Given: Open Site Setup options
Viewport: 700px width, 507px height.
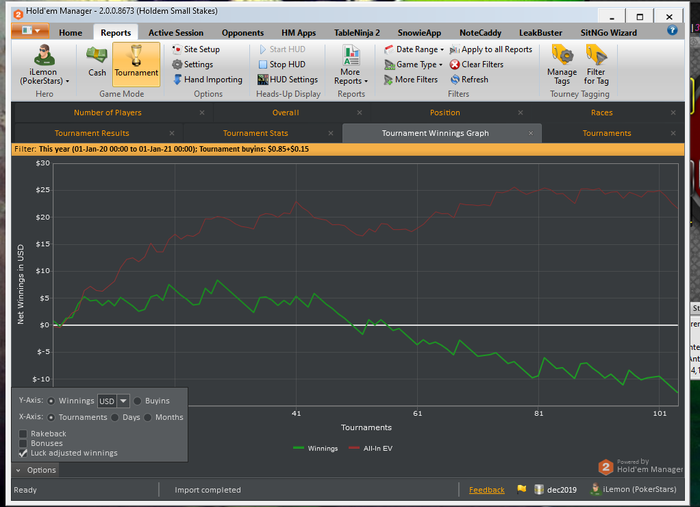Looking at the screenshot, I should (196, 49).
